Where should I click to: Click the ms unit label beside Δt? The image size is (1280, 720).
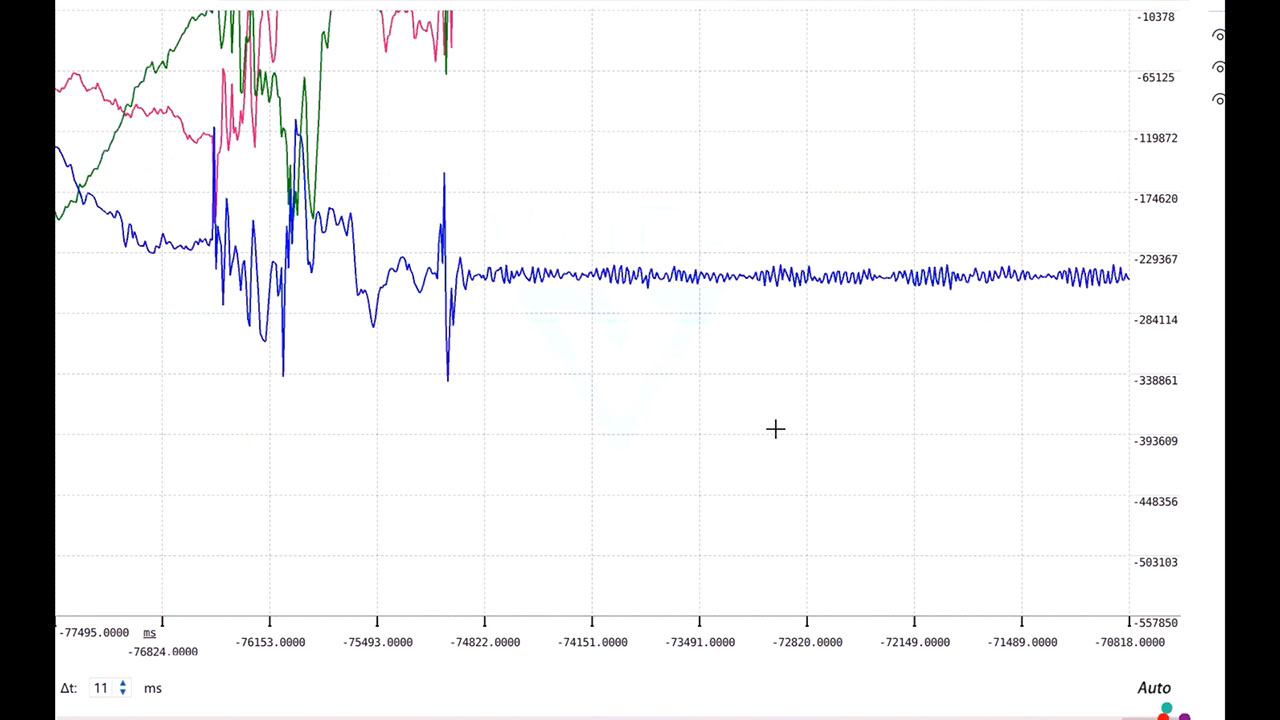tap(153, 688)
